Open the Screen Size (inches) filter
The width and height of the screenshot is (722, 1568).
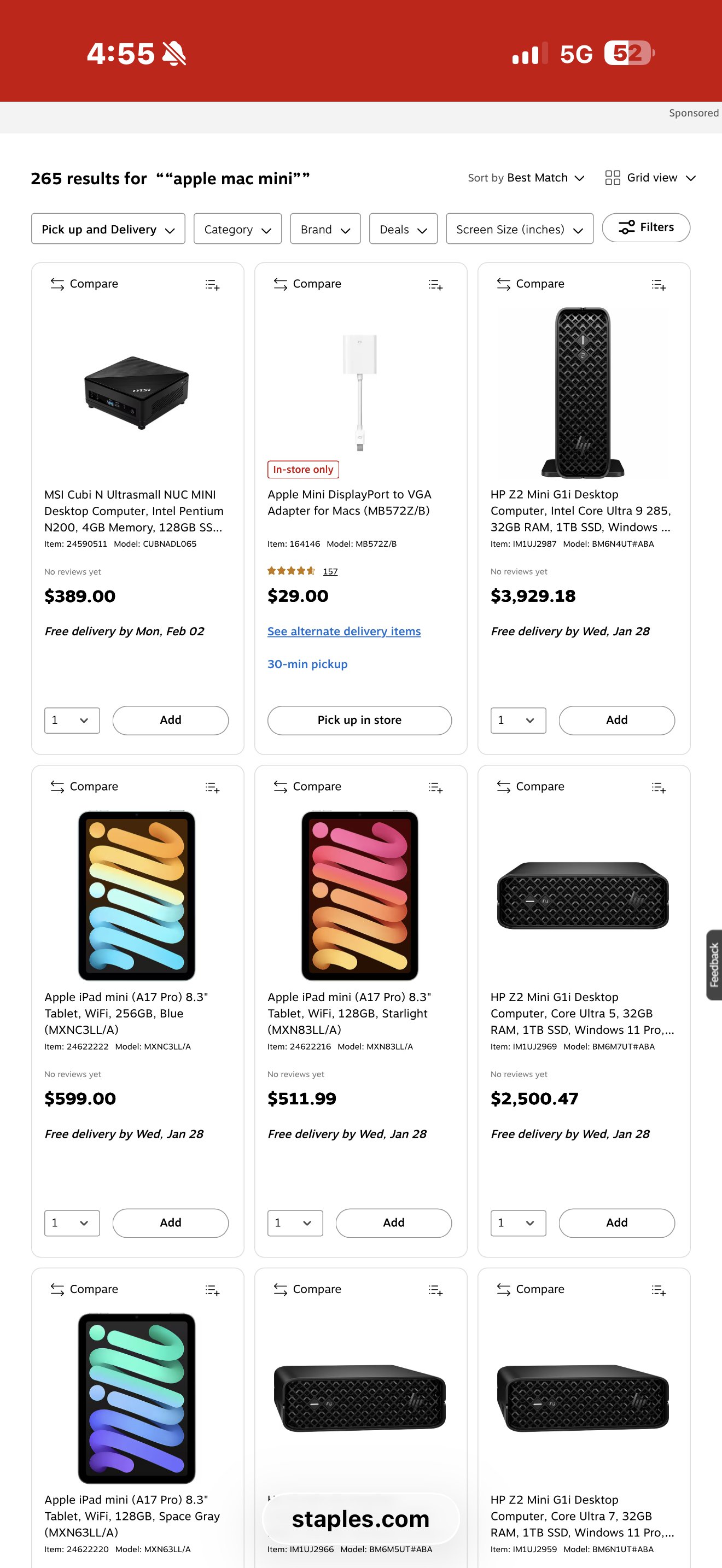tap(519, 230)
